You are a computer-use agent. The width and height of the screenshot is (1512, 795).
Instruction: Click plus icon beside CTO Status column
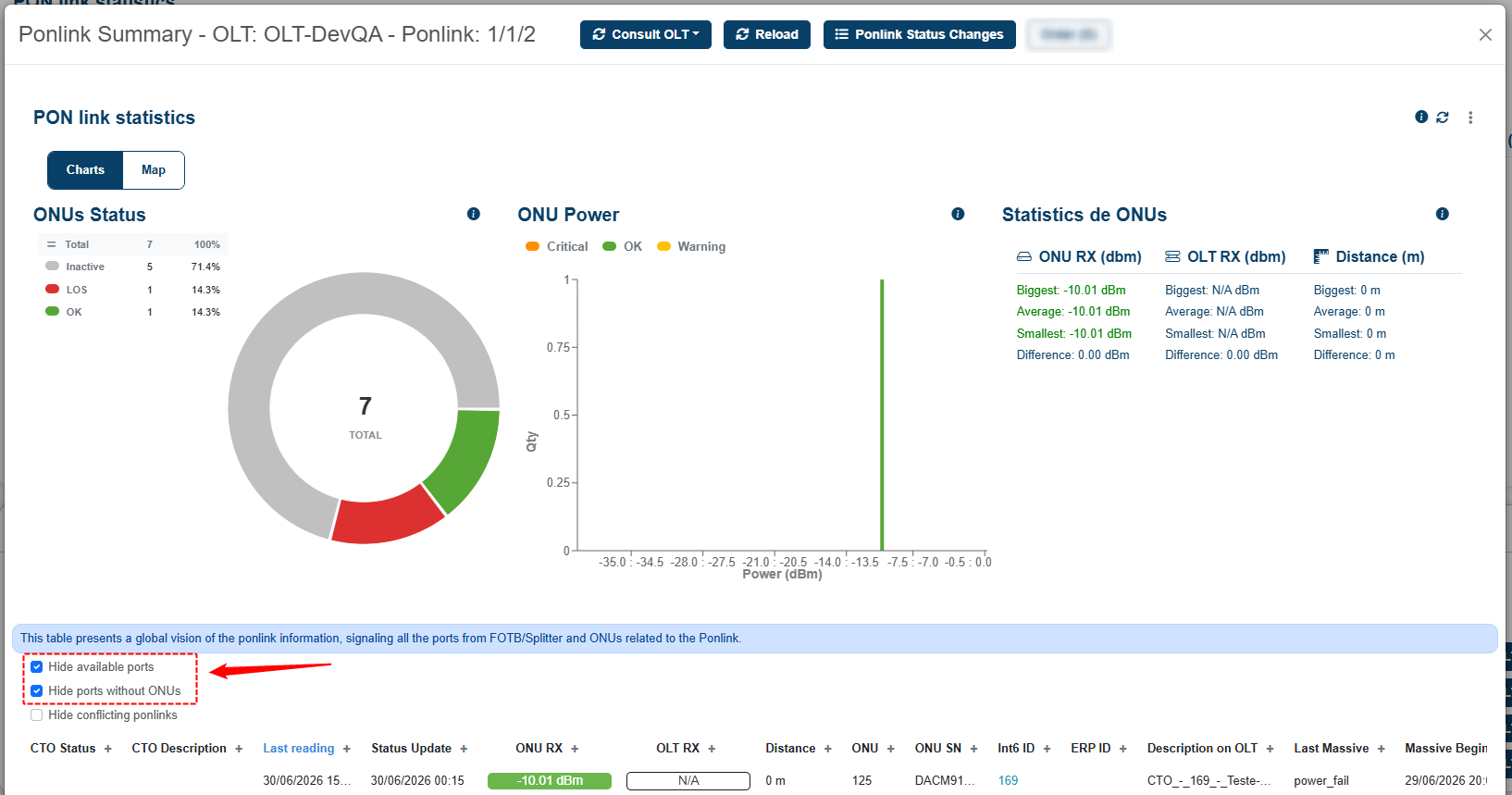(x=107, y=749)
